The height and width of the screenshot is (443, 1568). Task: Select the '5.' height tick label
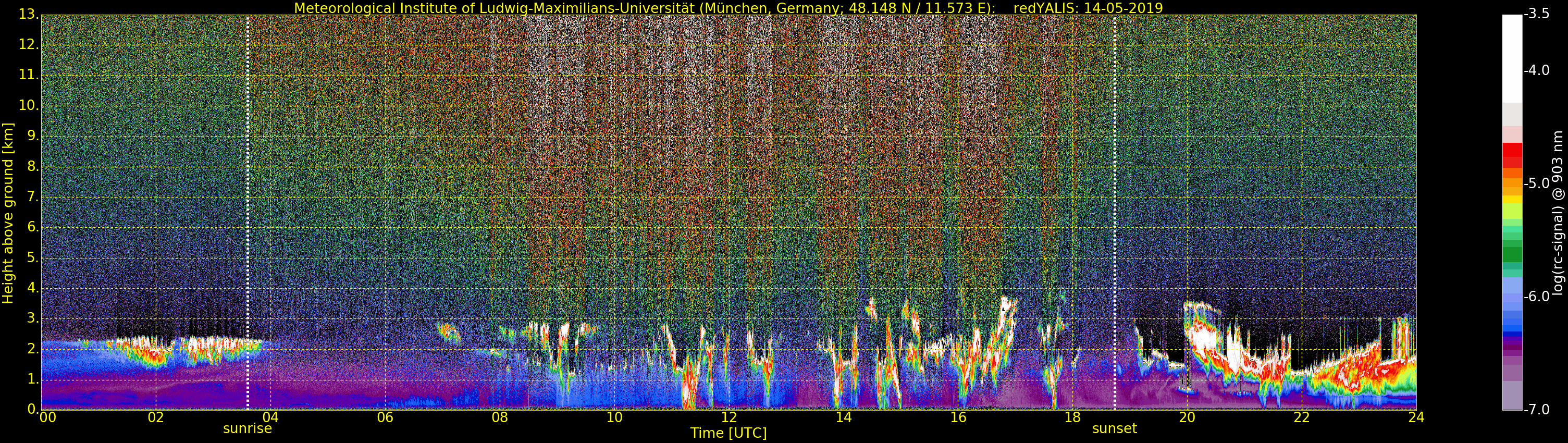[33, 257]
